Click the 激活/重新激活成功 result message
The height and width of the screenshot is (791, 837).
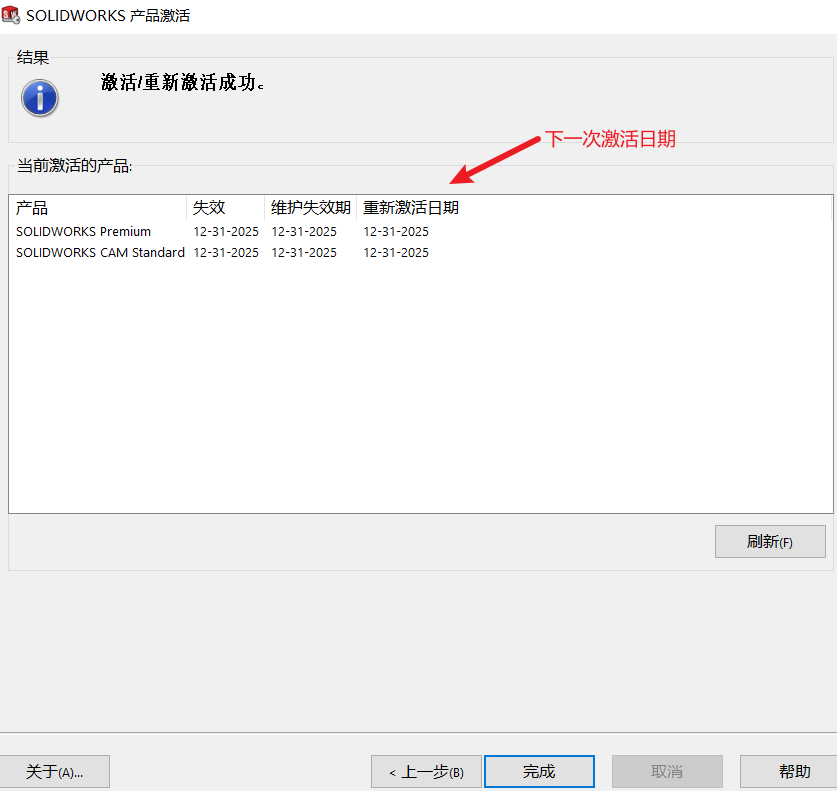183,84
